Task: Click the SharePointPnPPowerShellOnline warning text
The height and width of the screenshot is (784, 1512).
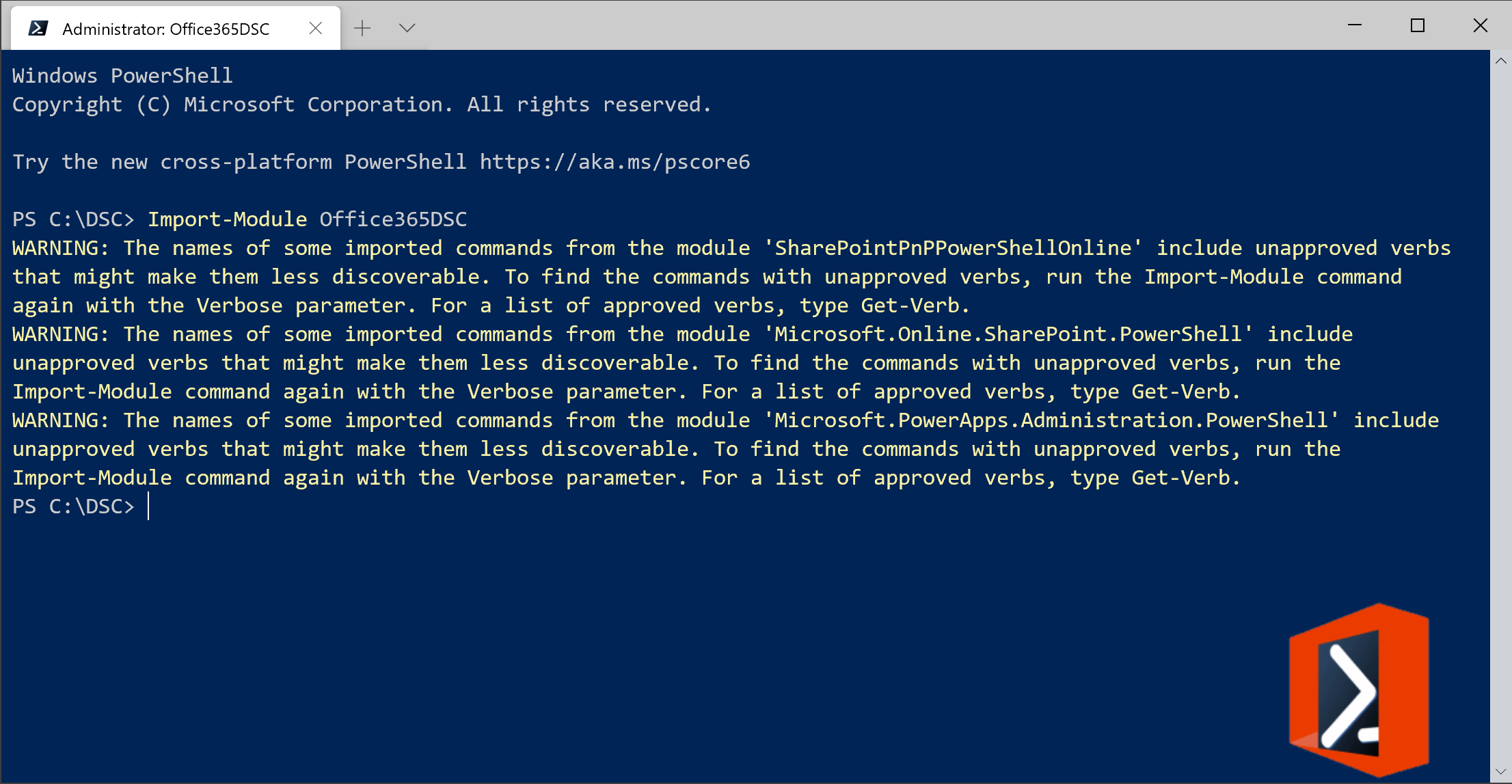Action: click(953, 247)
